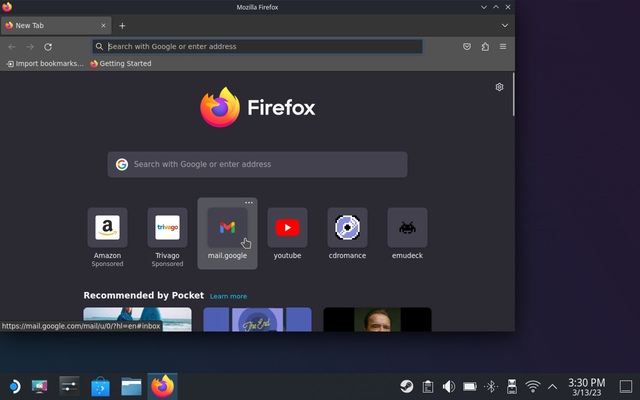Close the New Tab tab
The image size is (640, 400).
pyautogui.click(x=103, y=25)
